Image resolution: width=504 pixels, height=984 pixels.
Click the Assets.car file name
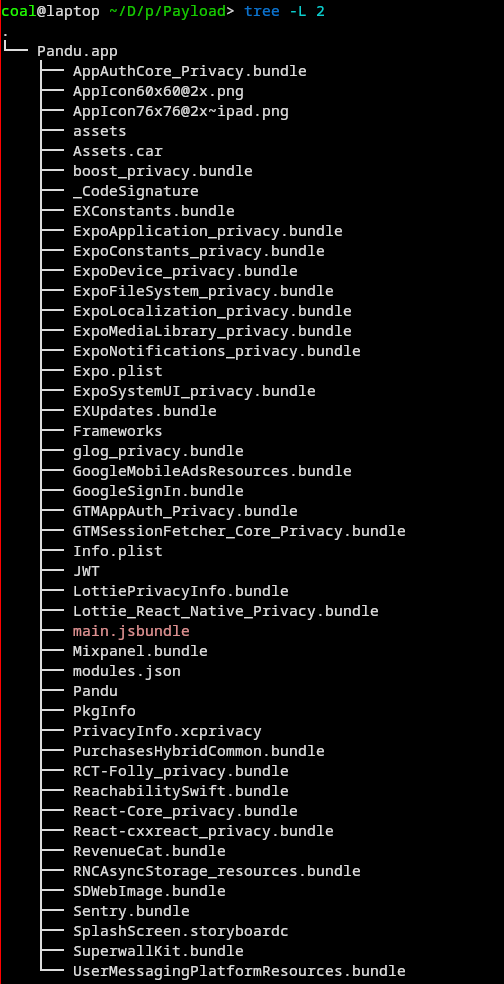click(117, 151)
